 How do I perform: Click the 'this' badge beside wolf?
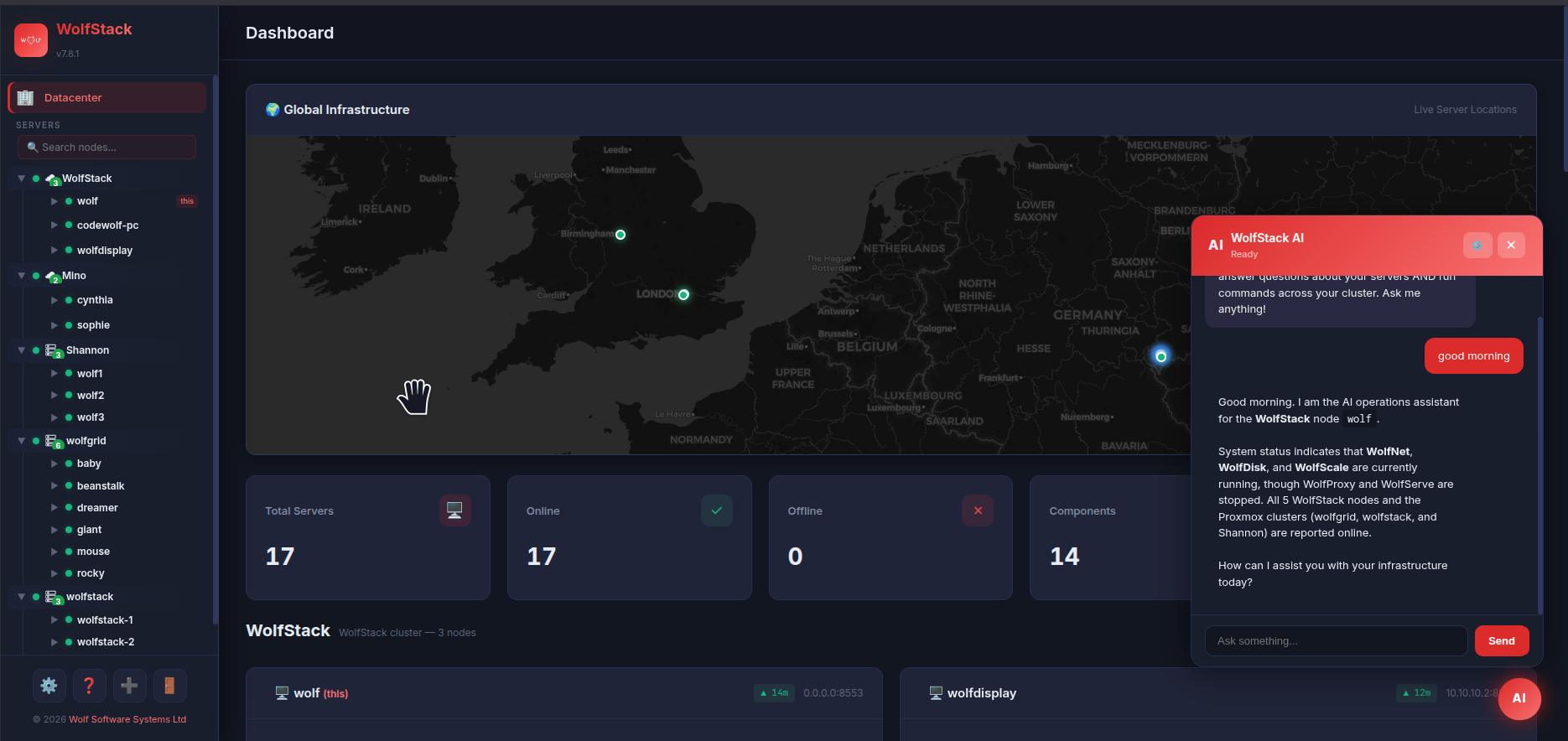coord(187,201)
